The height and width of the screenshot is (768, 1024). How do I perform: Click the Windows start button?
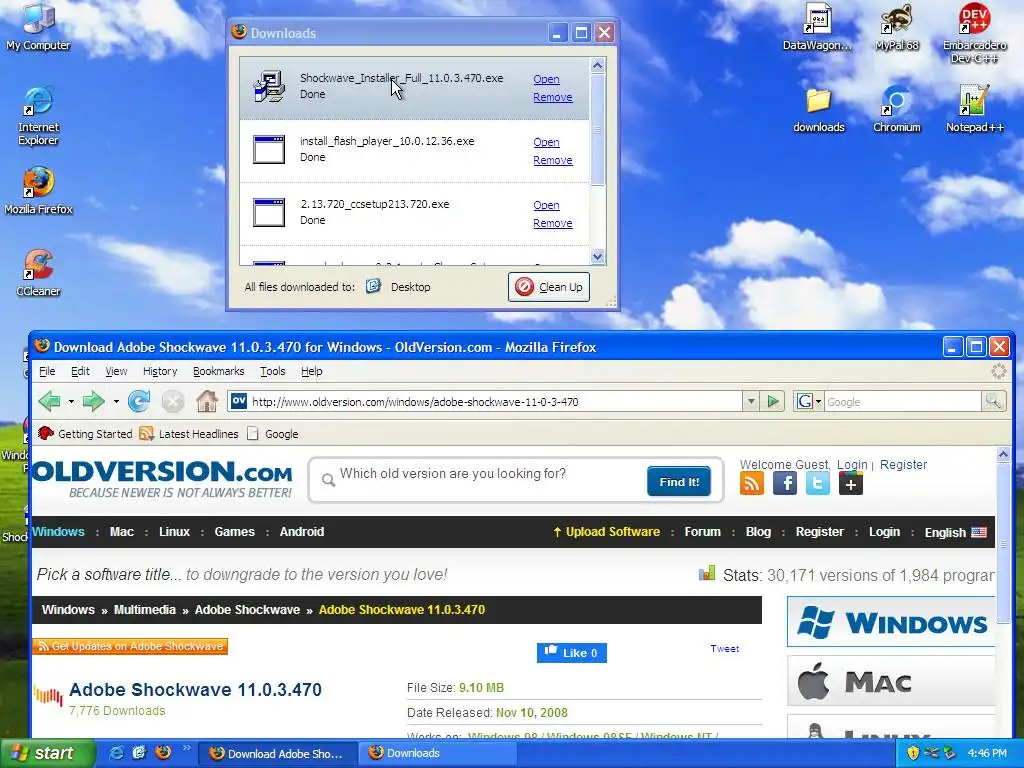47,753
